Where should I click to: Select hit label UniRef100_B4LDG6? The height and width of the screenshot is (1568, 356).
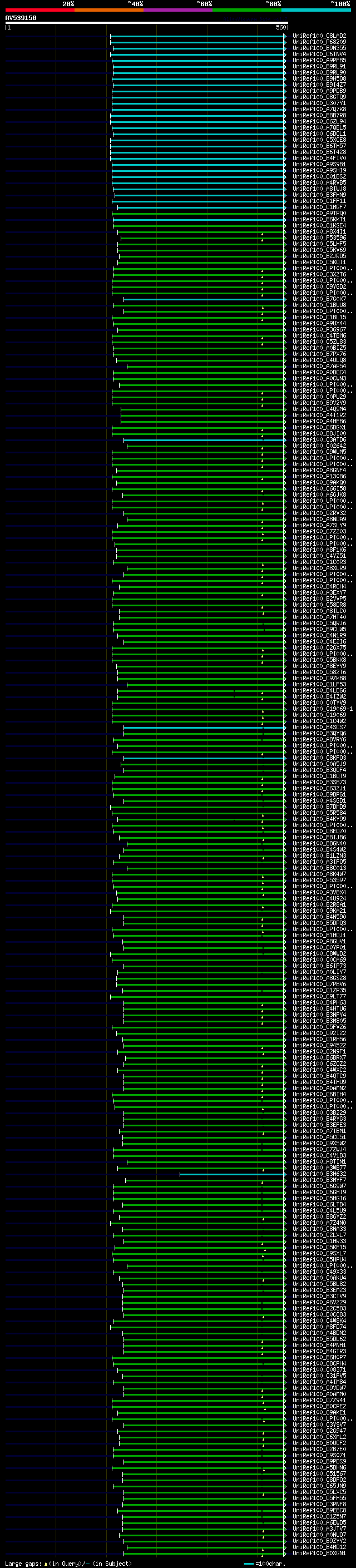(319, 691)
